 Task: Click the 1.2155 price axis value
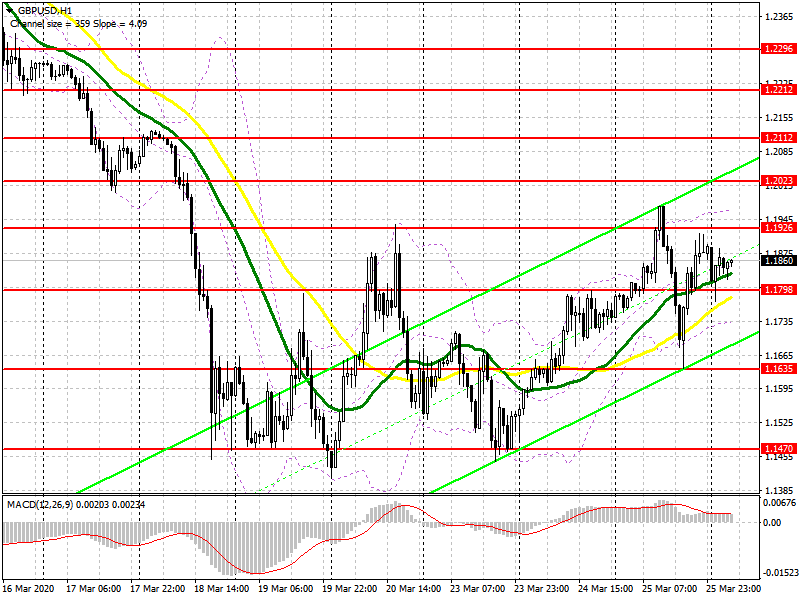point(779,118)
